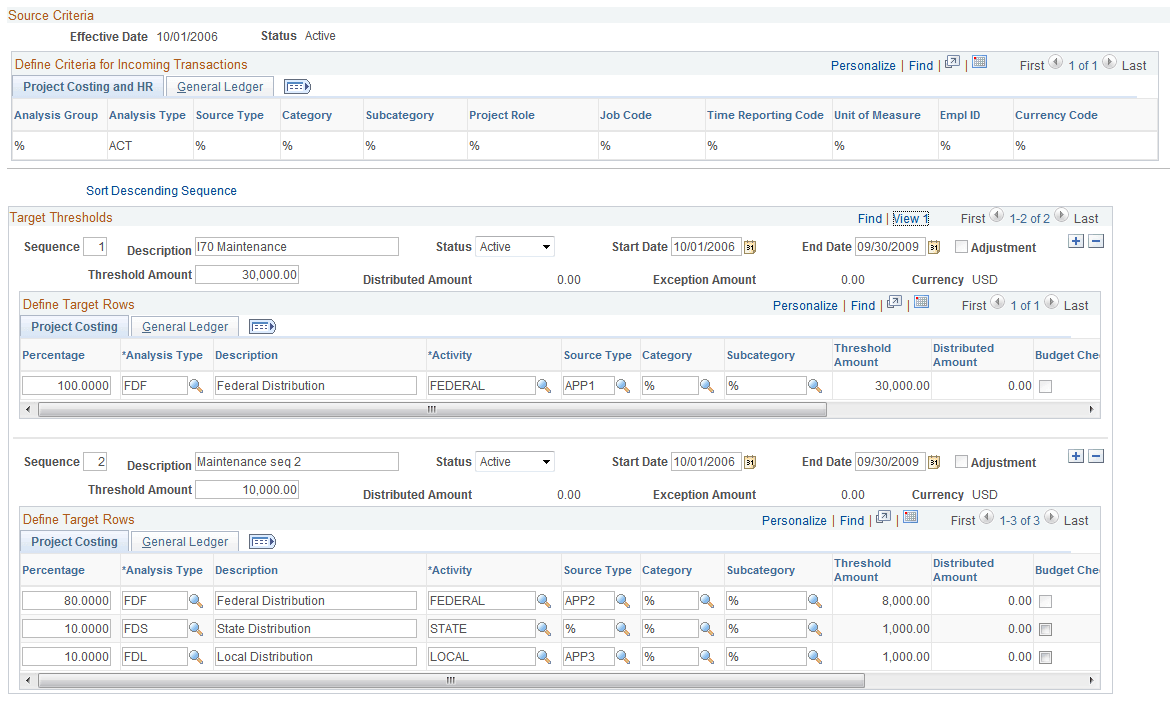Add a new Target Threshold row after Sequence 1
1176x707 pixels.
pyautogui.click(x=1076, y=241)
